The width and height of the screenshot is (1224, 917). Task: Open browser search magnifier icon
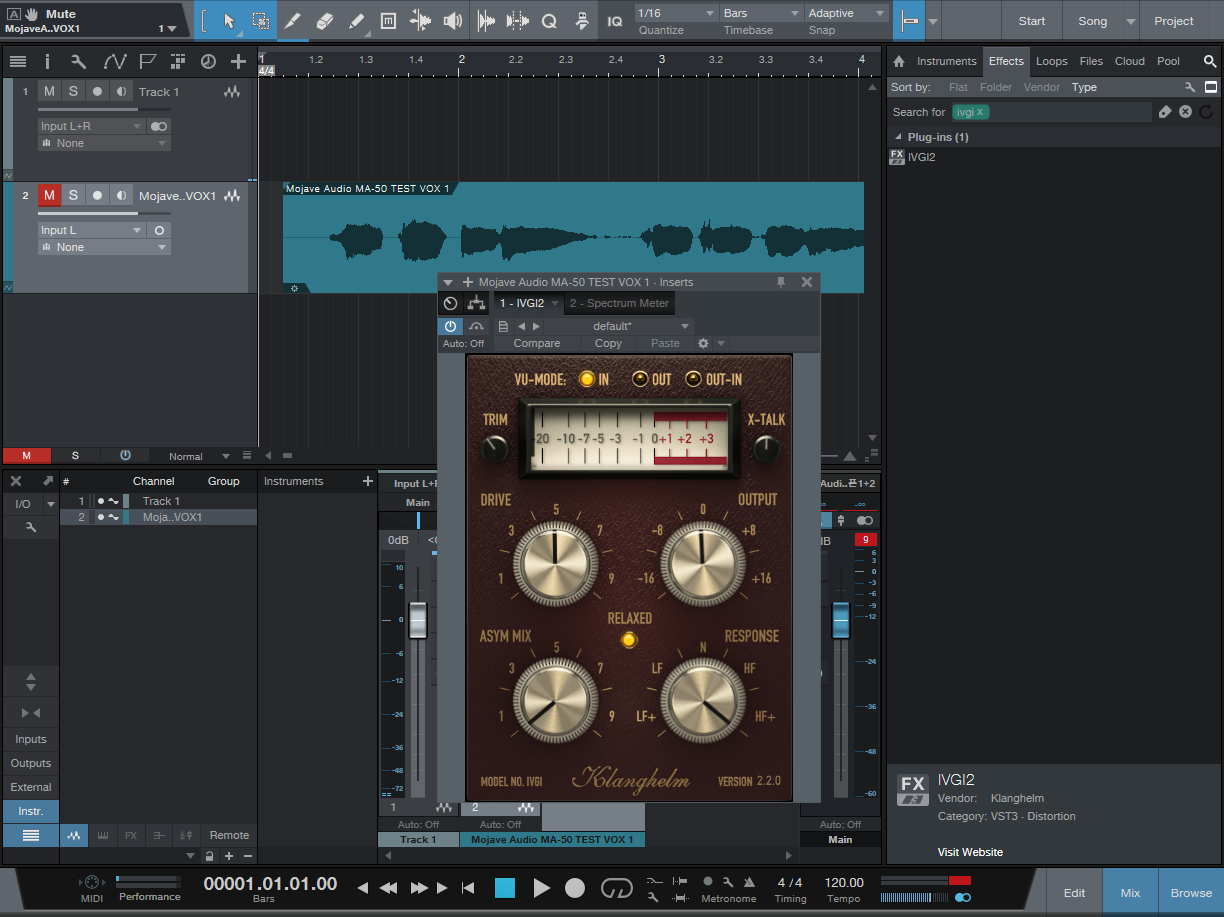(1209, 61)
